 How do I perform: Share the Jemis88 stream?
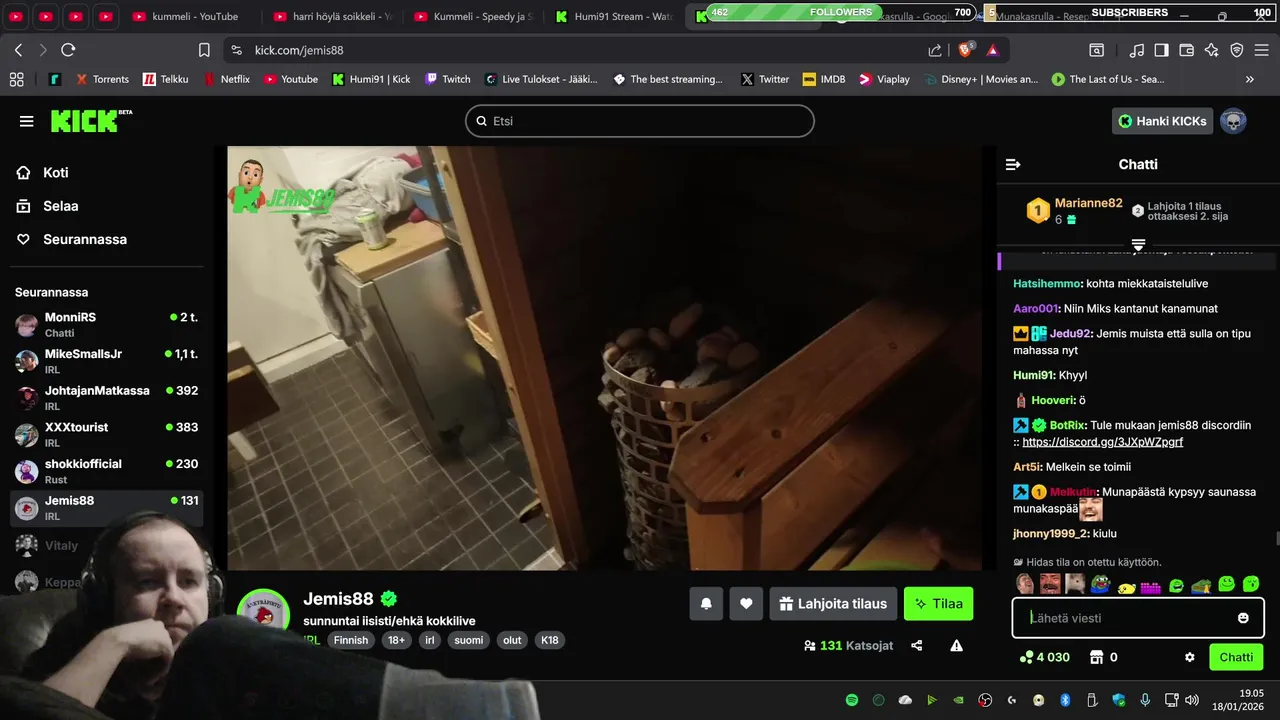917,646
